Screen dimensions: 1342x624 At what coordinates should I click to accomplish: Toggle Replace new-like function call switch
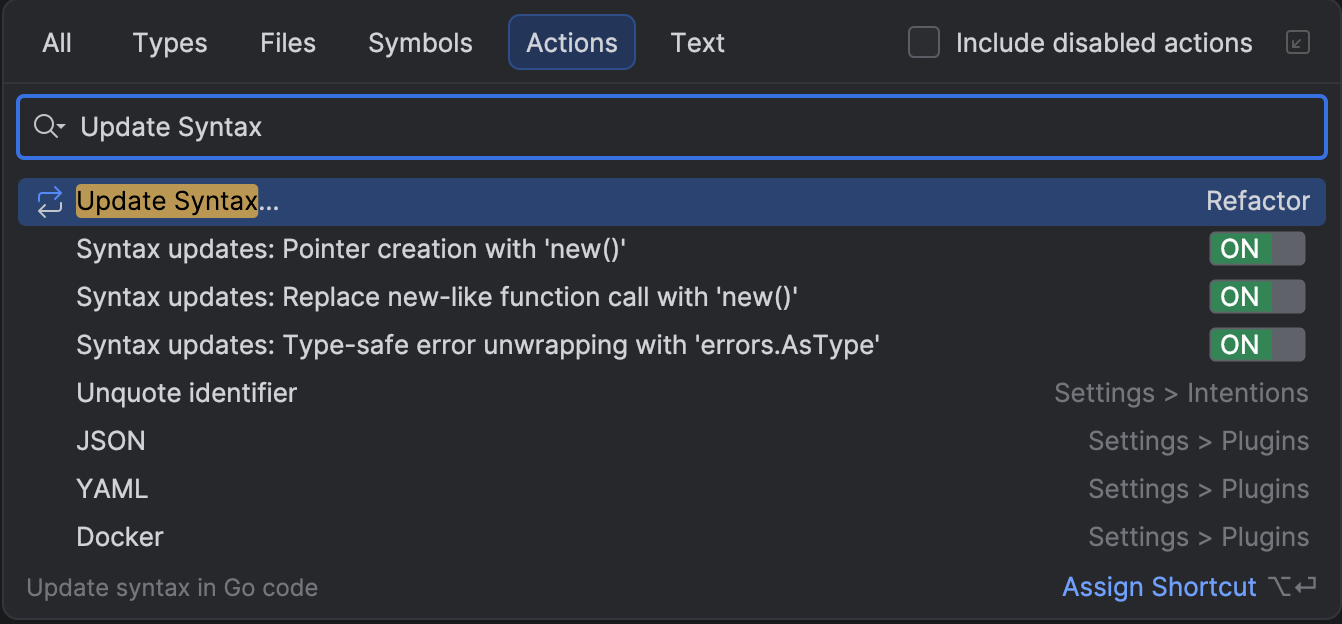pos(1256,297)
